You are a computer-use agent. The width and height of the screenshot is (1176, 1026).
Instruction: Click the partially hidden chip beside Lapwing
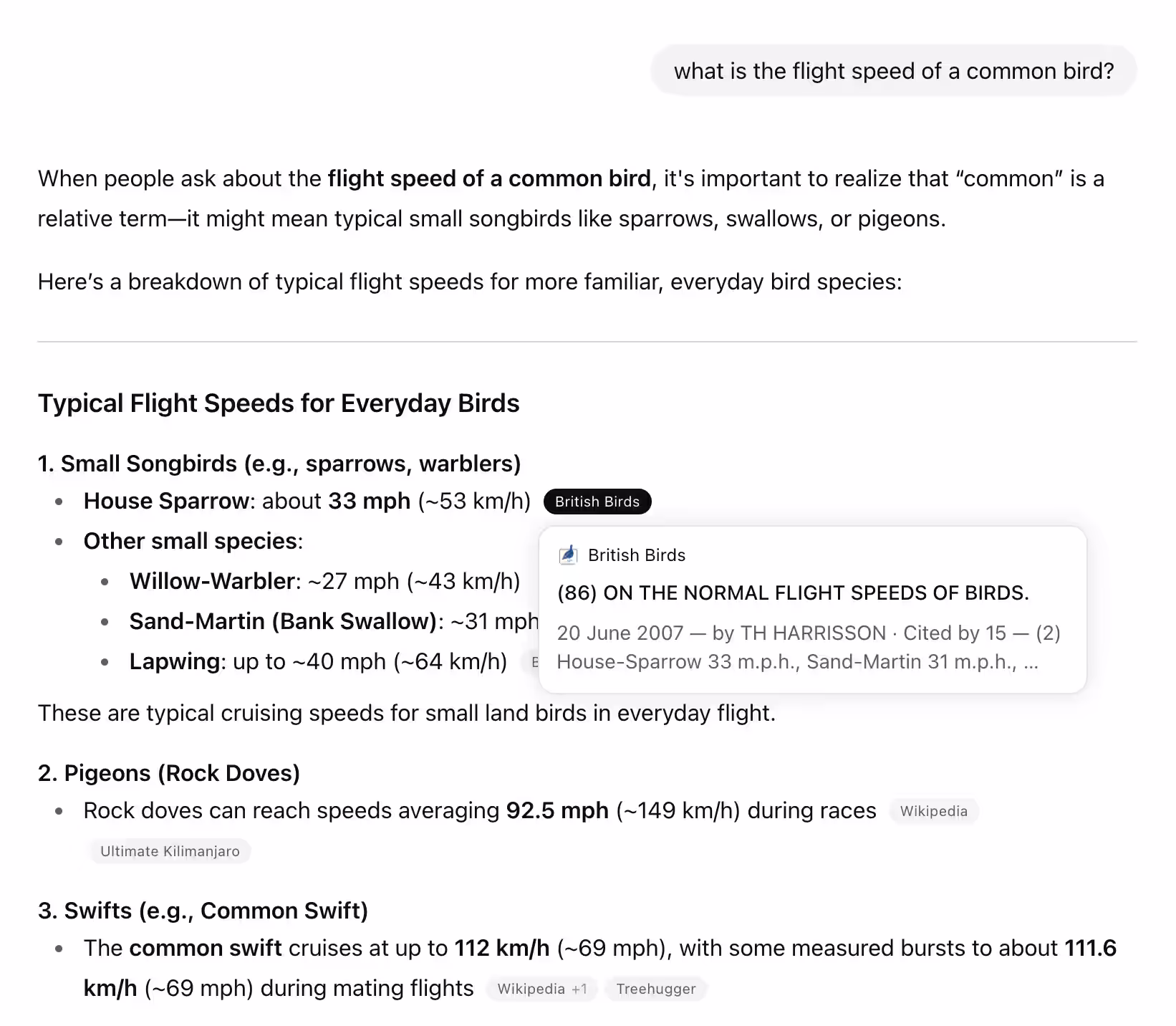pyautogui.click(x=531, y=662)
